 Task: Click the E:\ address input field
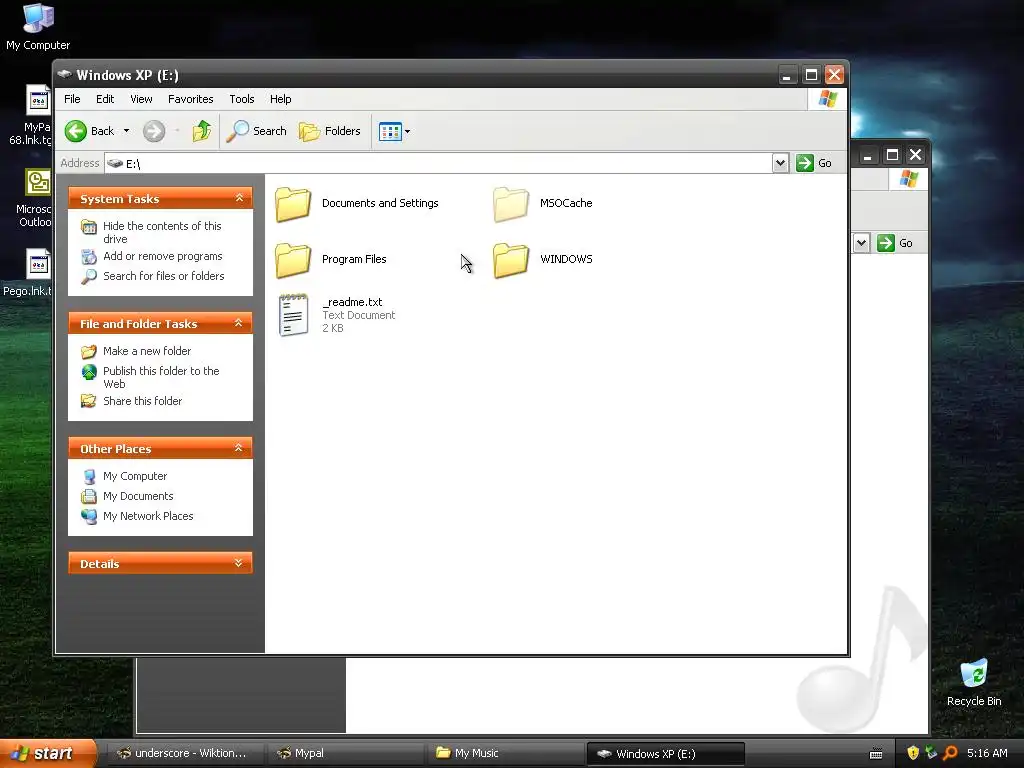(438, 163)
